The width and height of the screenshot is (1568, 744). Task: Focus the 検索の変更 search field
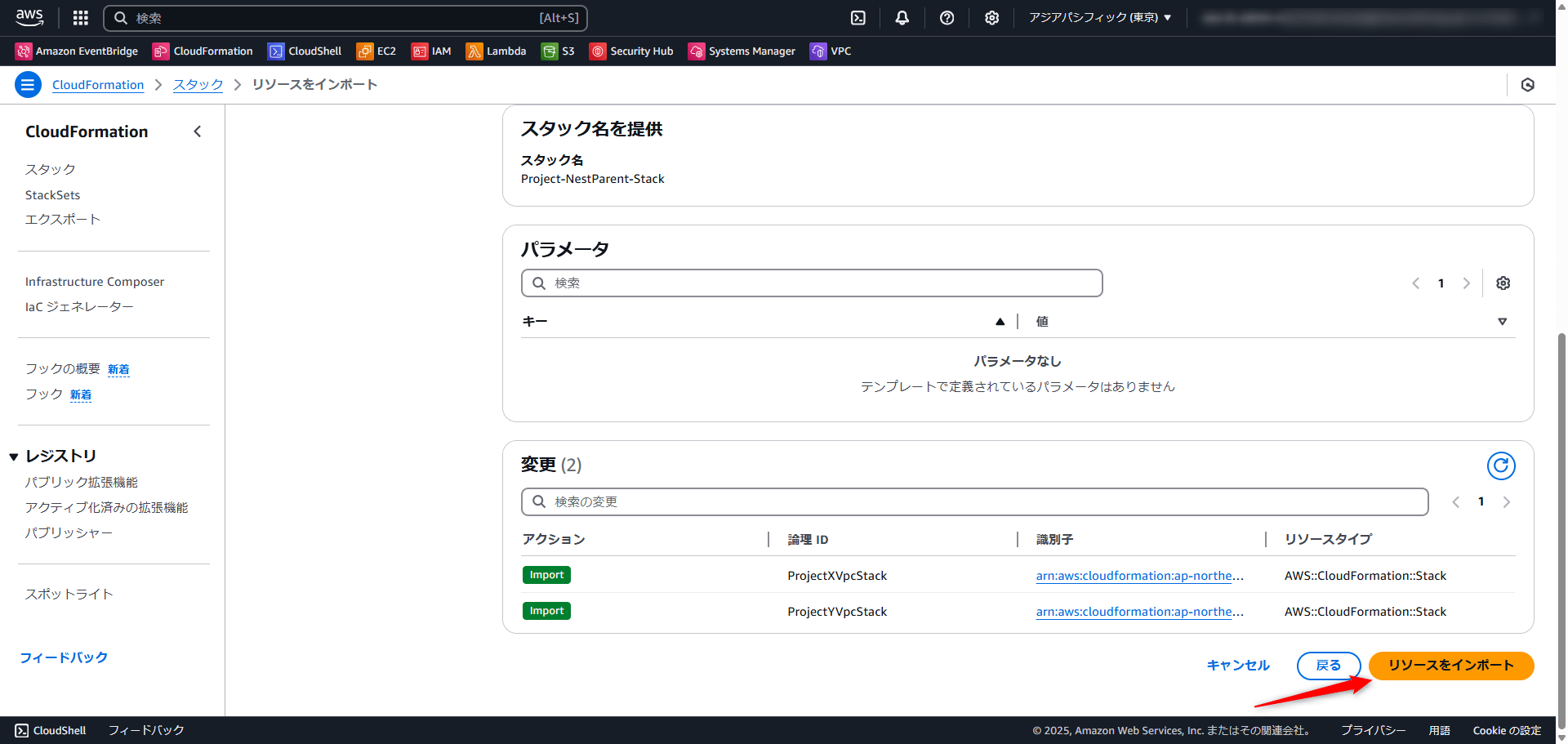(974, 501)
